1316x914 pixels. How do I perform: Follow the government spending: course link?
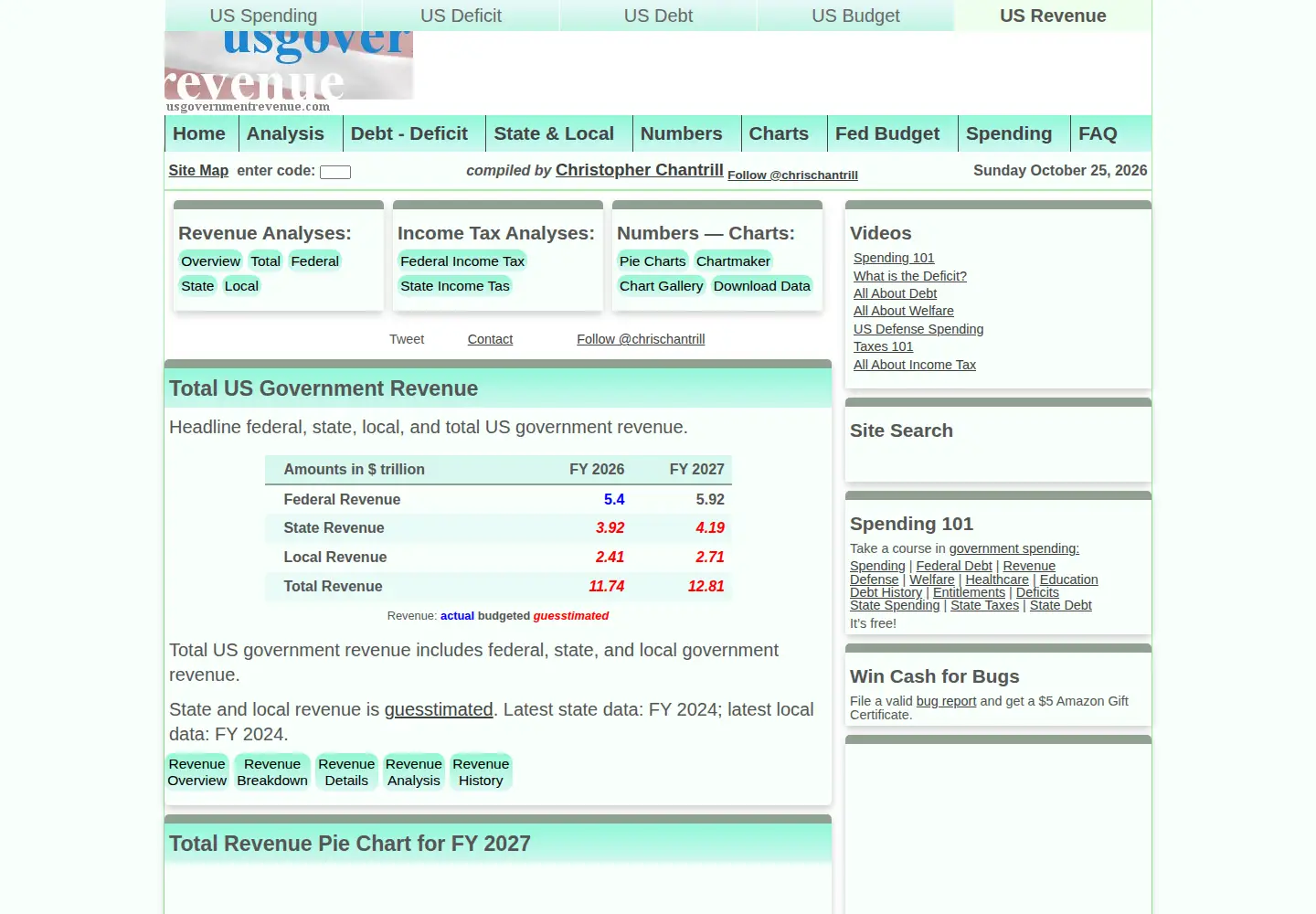click(1014, 548)
